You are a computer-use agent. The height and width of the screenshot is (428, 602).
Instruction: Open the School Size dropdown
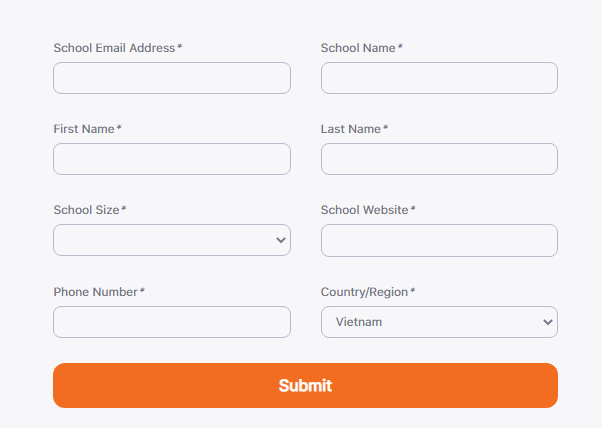tap(172, 240)
